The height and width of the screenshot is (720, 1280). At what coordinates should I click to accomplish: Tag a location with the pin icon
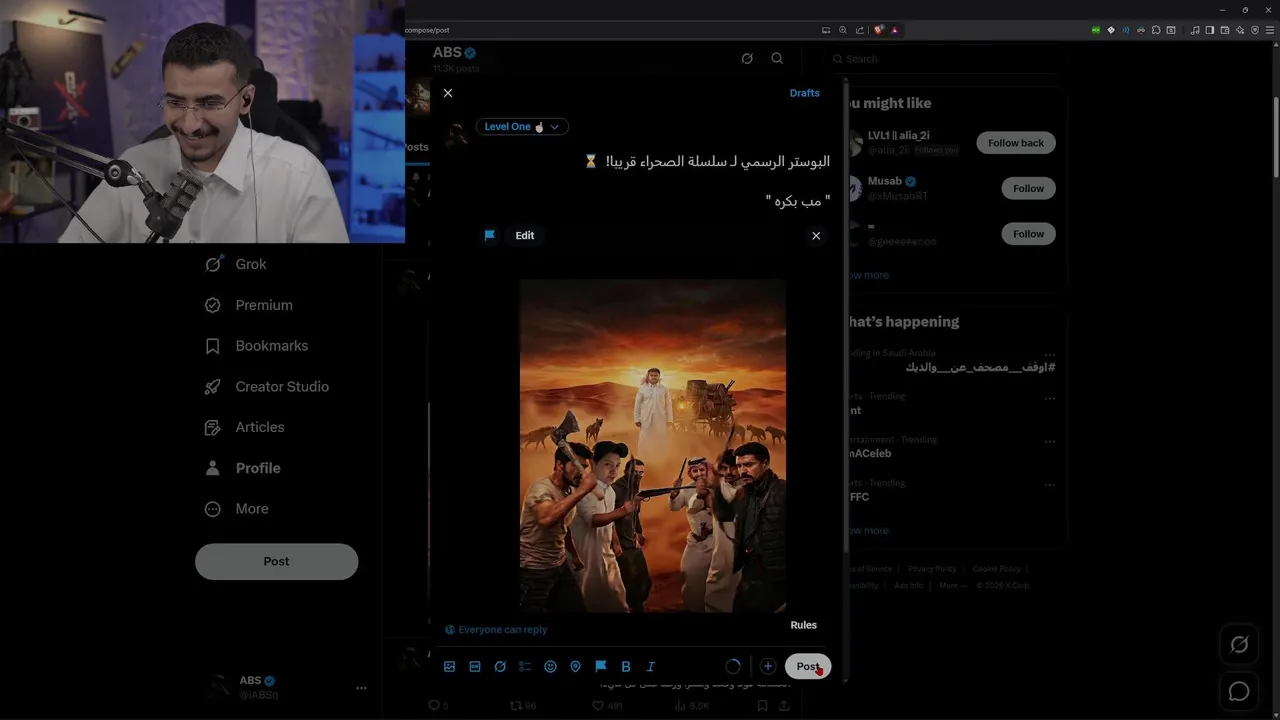[575, 666]
